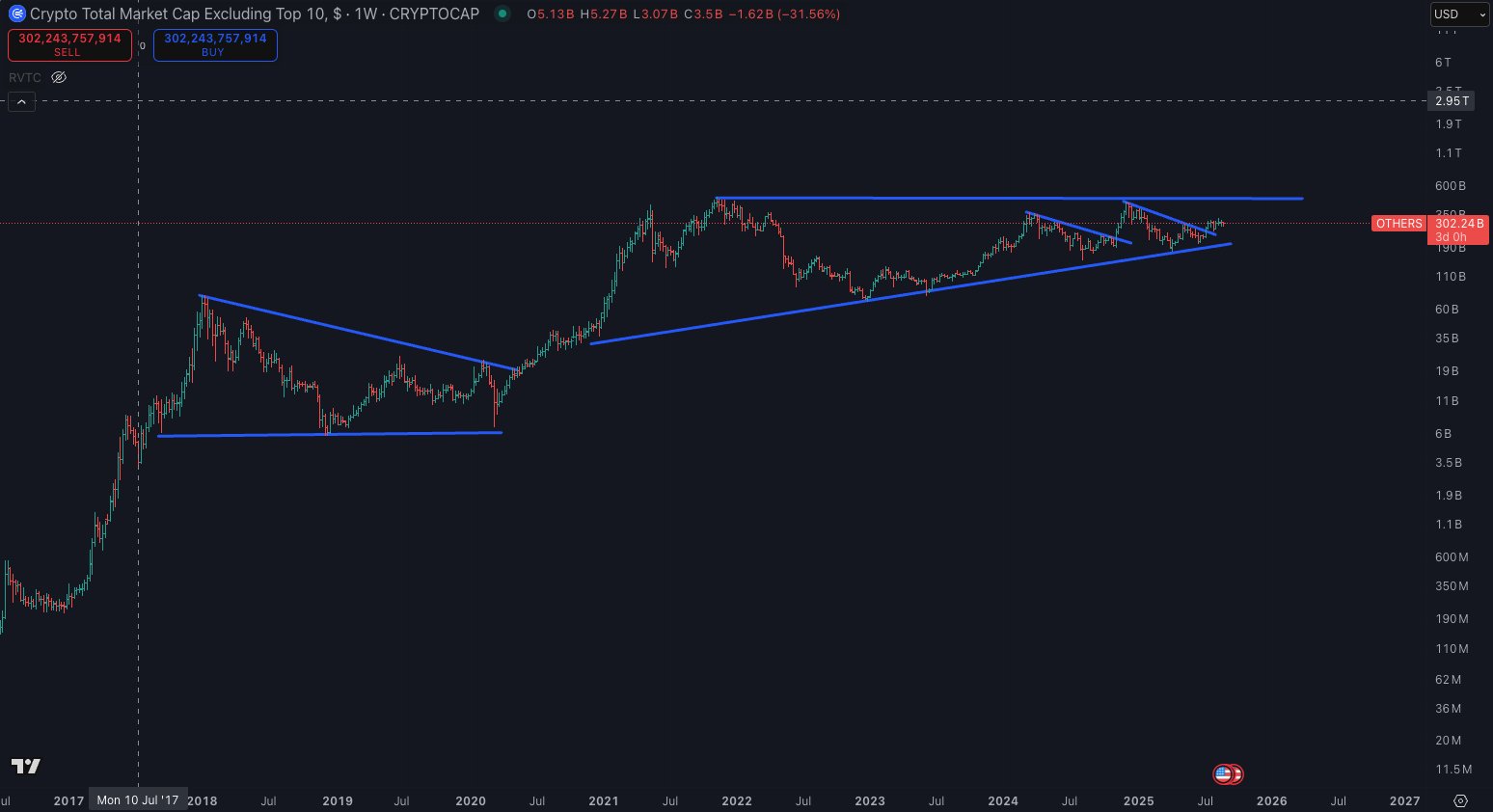Click the 2.95 T crosshair price label

pos(1452,101)
